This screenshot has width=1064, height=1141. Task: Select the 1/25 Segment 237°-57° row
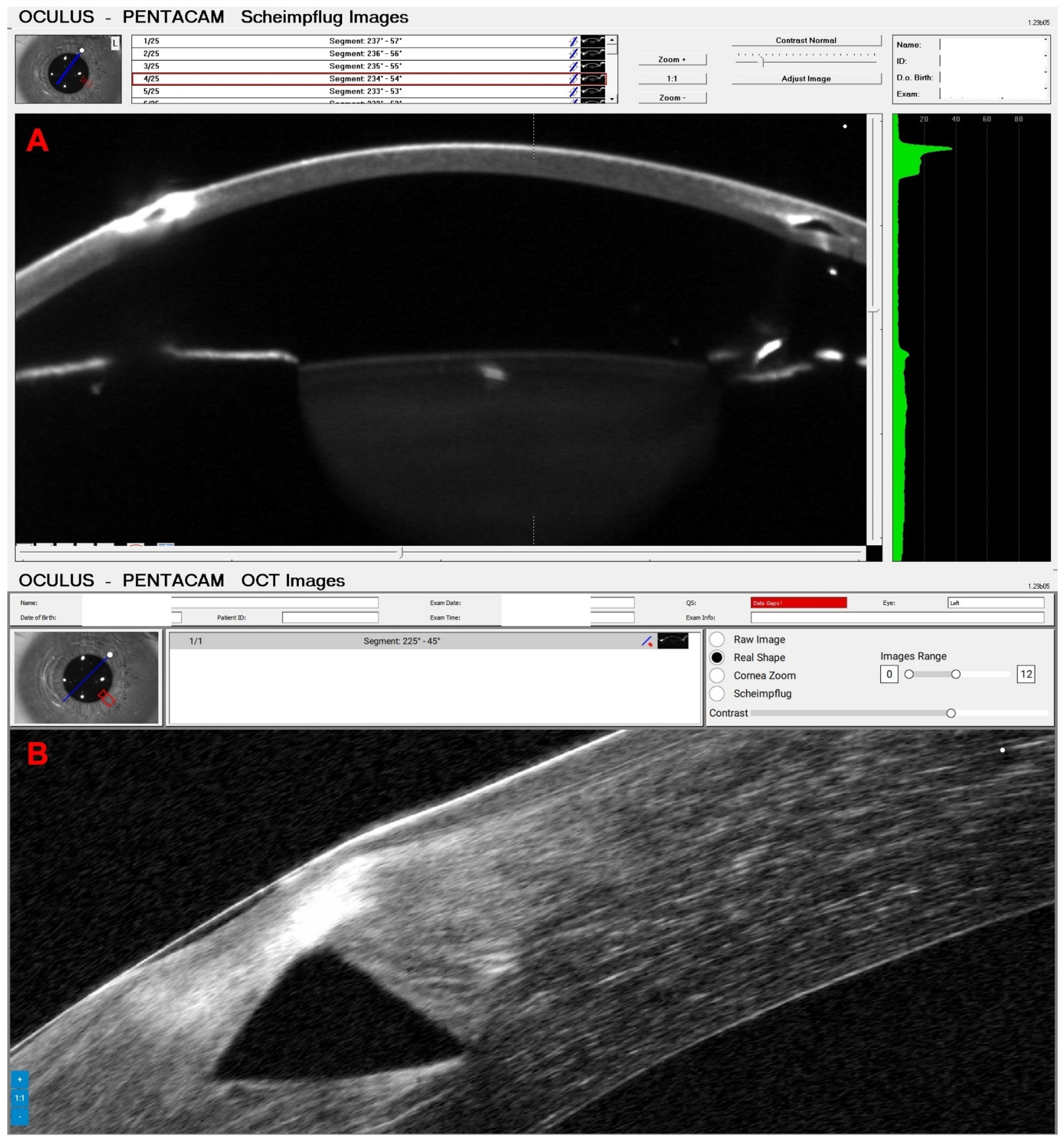369,41
